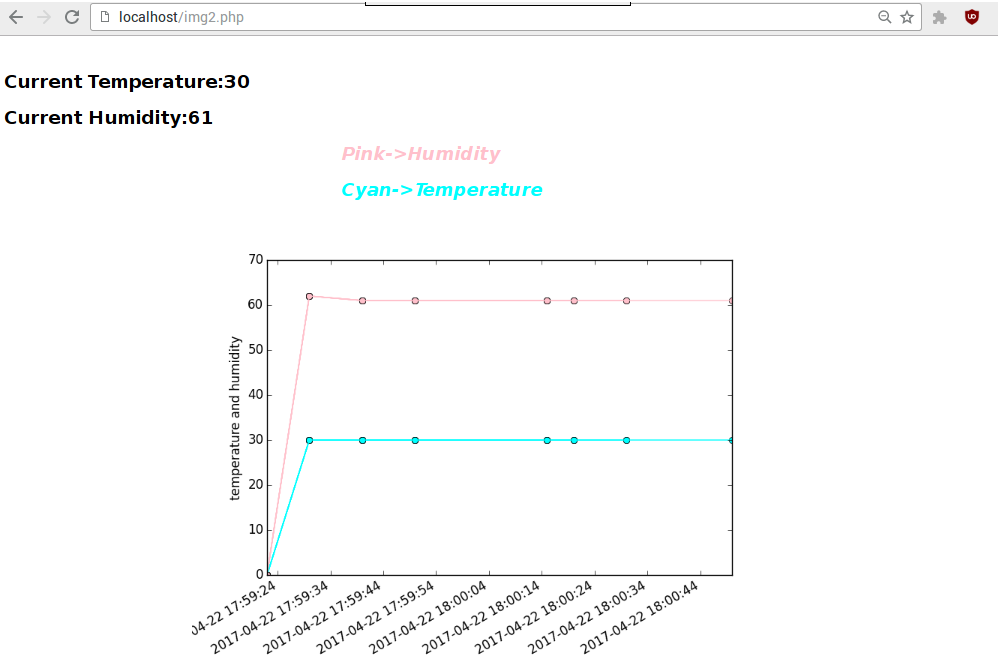The image size is (999, 667).
Task: Bookmark this page with the star icon
Action: (x=907, y=17)
